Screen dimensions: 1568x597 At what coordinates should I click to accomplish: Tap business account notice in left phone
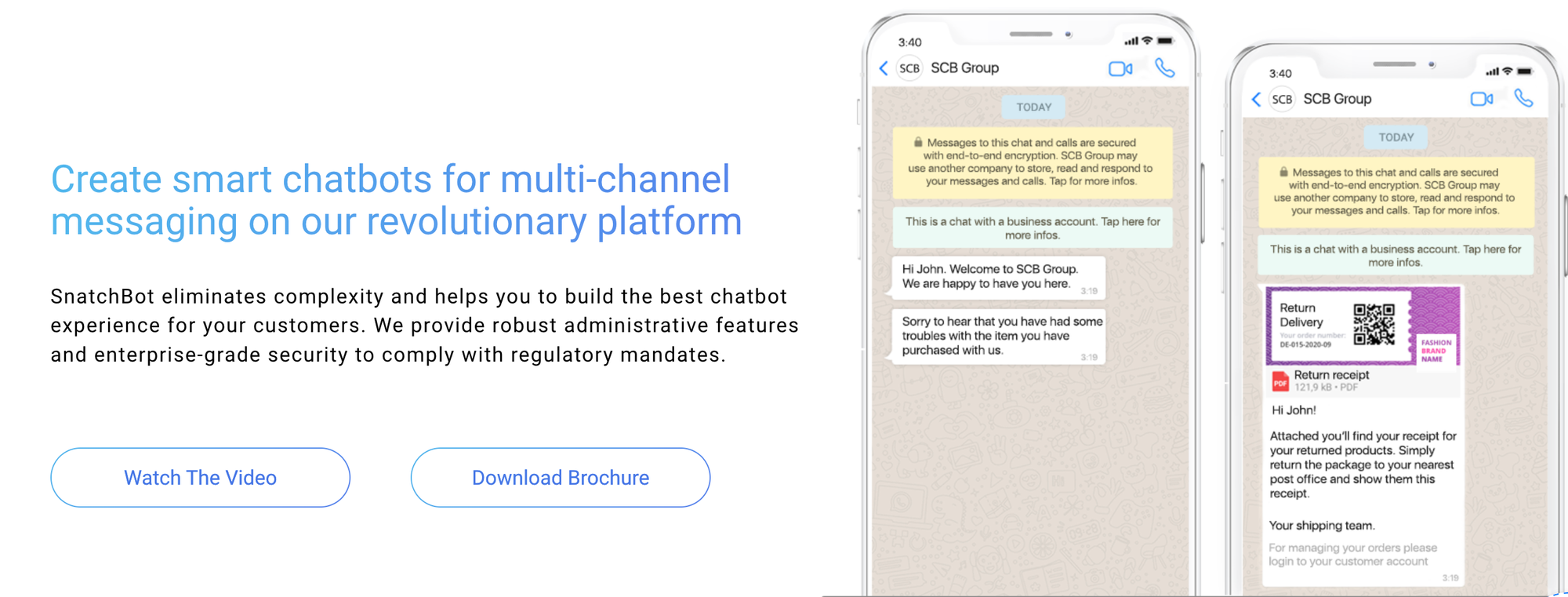click(1032, 228)
